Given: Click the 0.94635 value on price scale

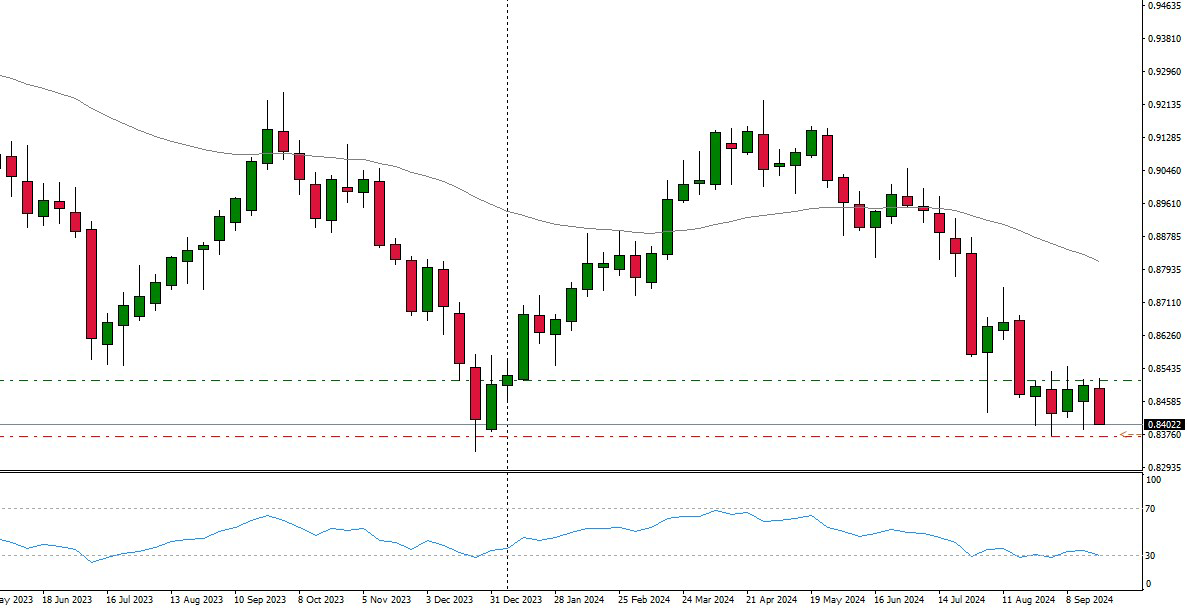Looking at the screenshot, I should [1163, 6].
